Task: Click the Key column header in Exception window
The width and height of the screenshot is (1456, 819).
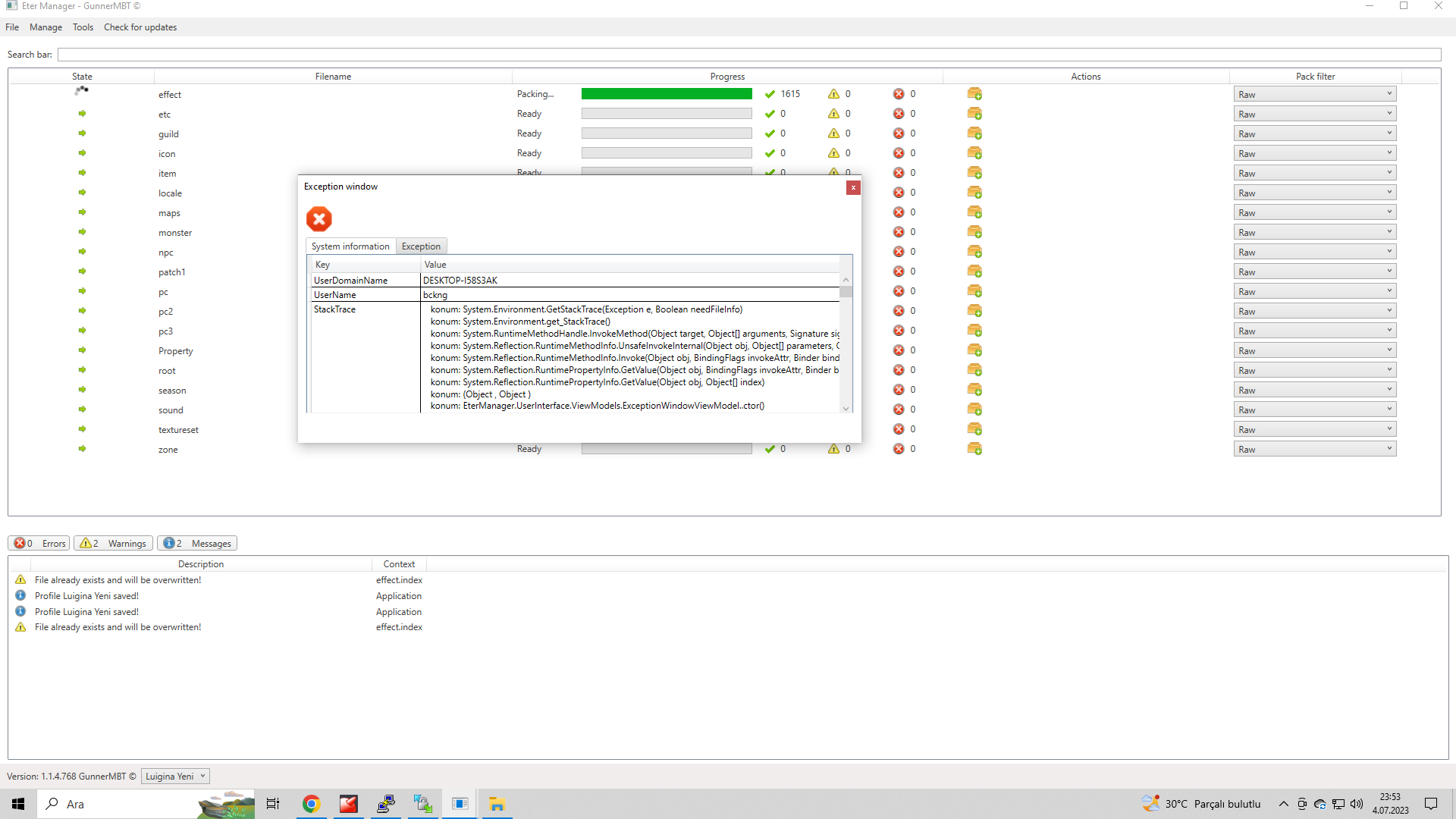Action: pyautogui.click(x=366, y=265)
